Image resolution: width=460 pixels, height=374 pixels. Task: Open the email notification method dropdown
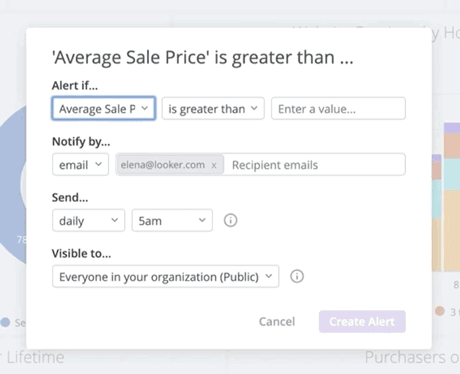80,164
